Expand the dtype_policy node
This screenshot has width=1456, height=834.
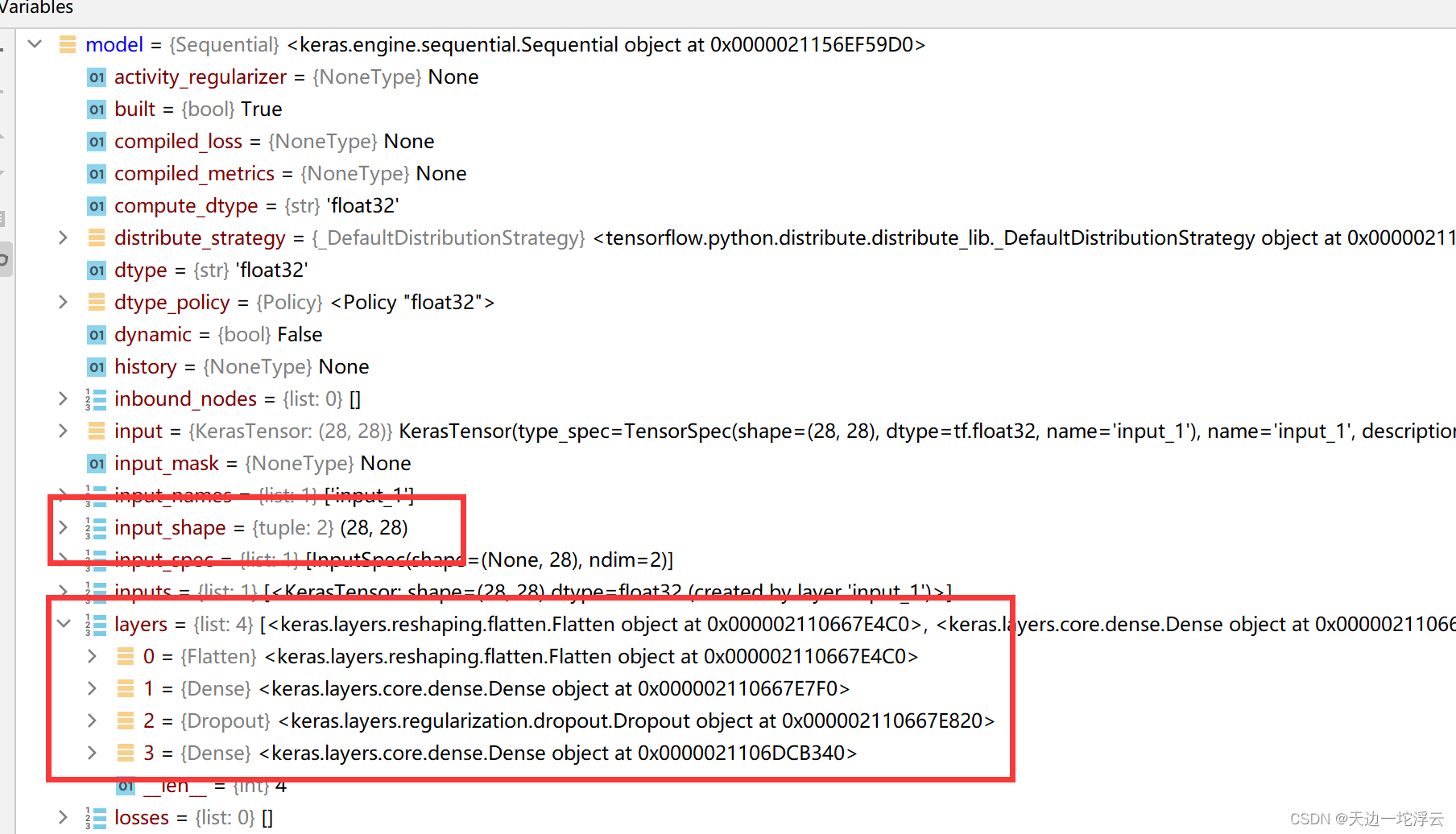pos(63,302)
